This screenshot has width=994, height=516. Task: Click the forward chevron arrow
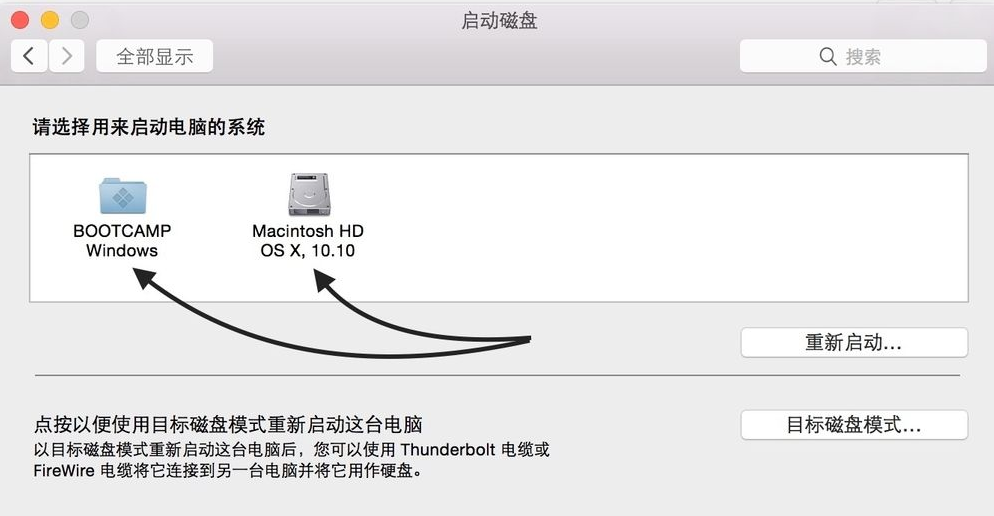[66, 56]
